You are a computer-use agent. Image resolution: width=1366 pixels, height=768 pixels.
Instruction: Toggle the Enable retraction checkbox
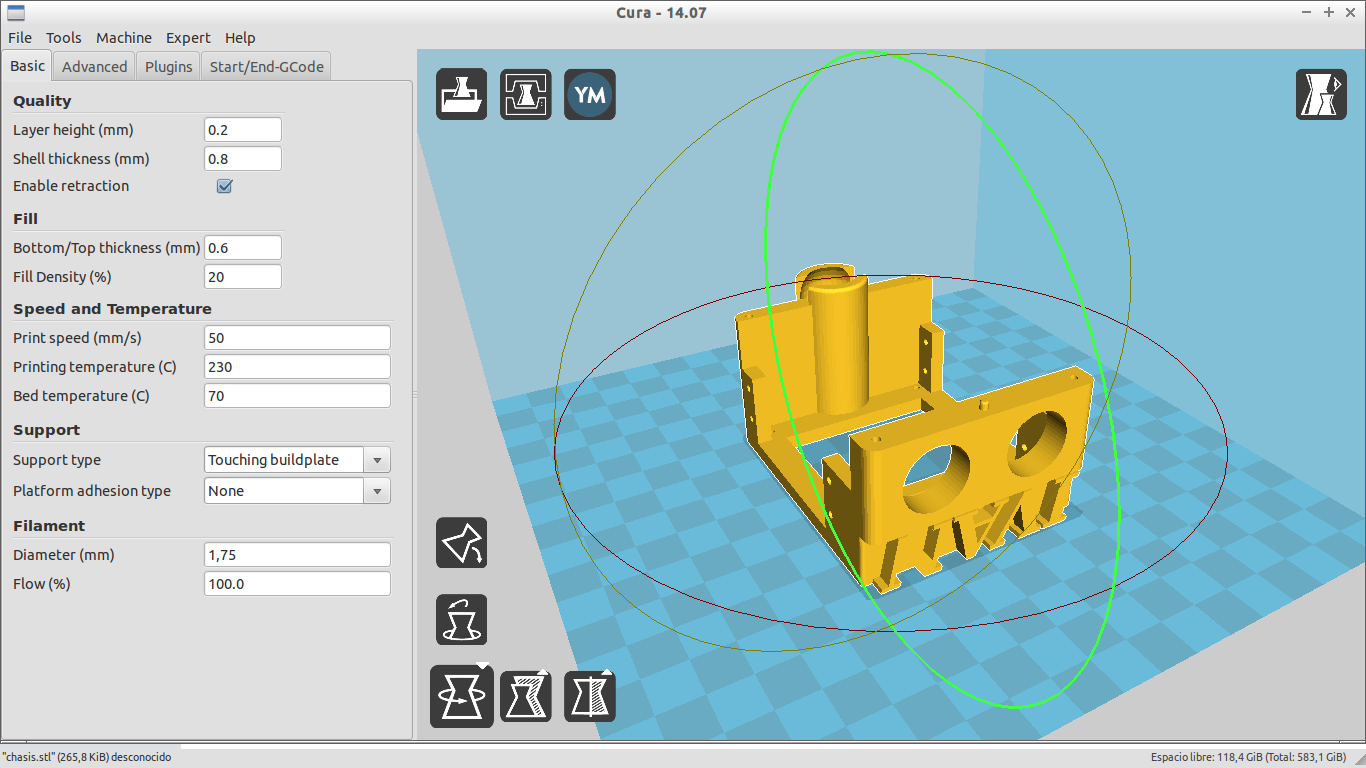tap(225, 186)
